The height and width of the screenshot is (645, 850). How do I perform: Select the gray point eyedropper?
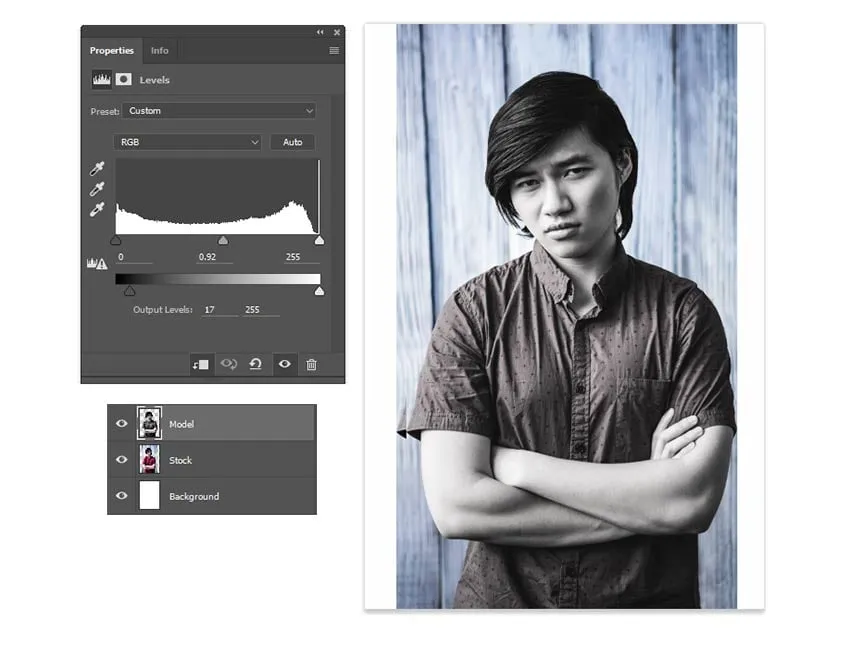coord(97,190)
